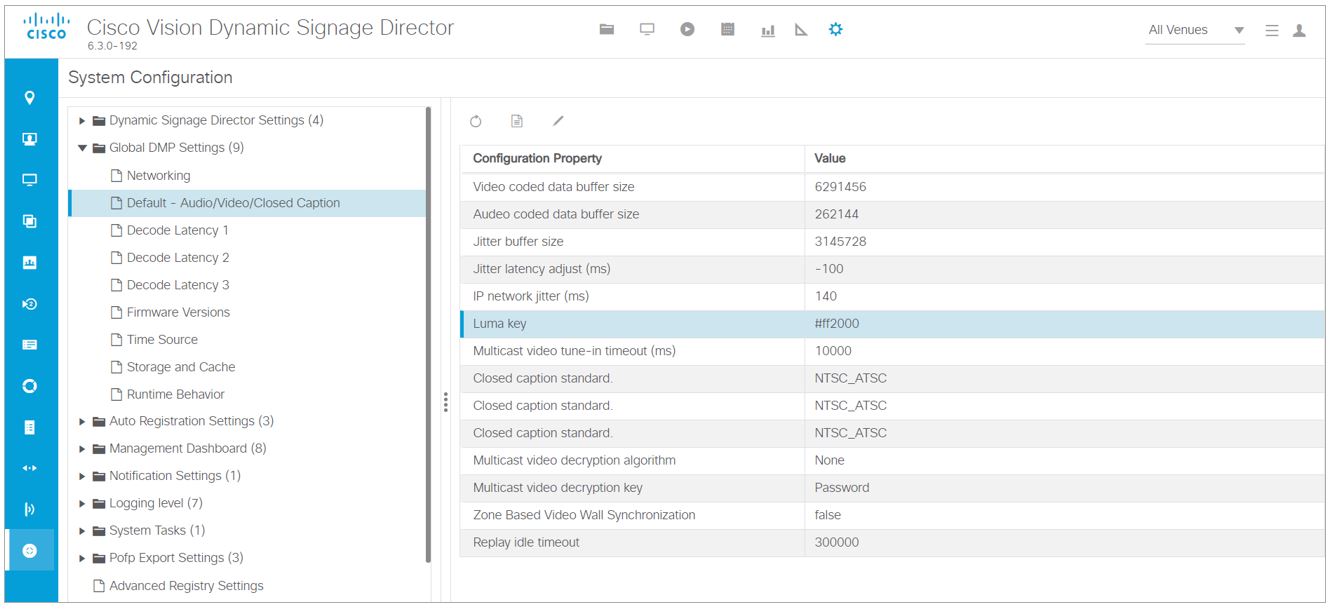
Task: Click the Configuration Property column header
Action: point(632,158)
